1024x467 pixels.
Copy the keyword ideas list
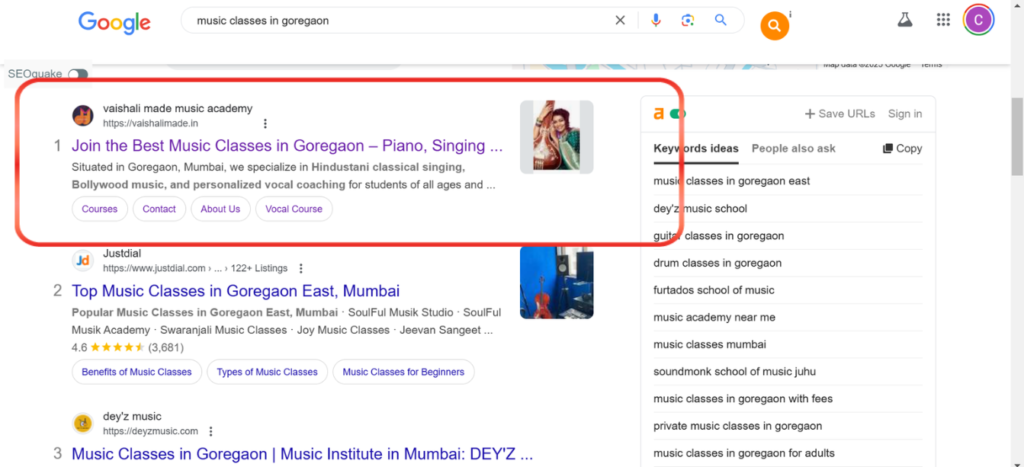coord(903,148)
